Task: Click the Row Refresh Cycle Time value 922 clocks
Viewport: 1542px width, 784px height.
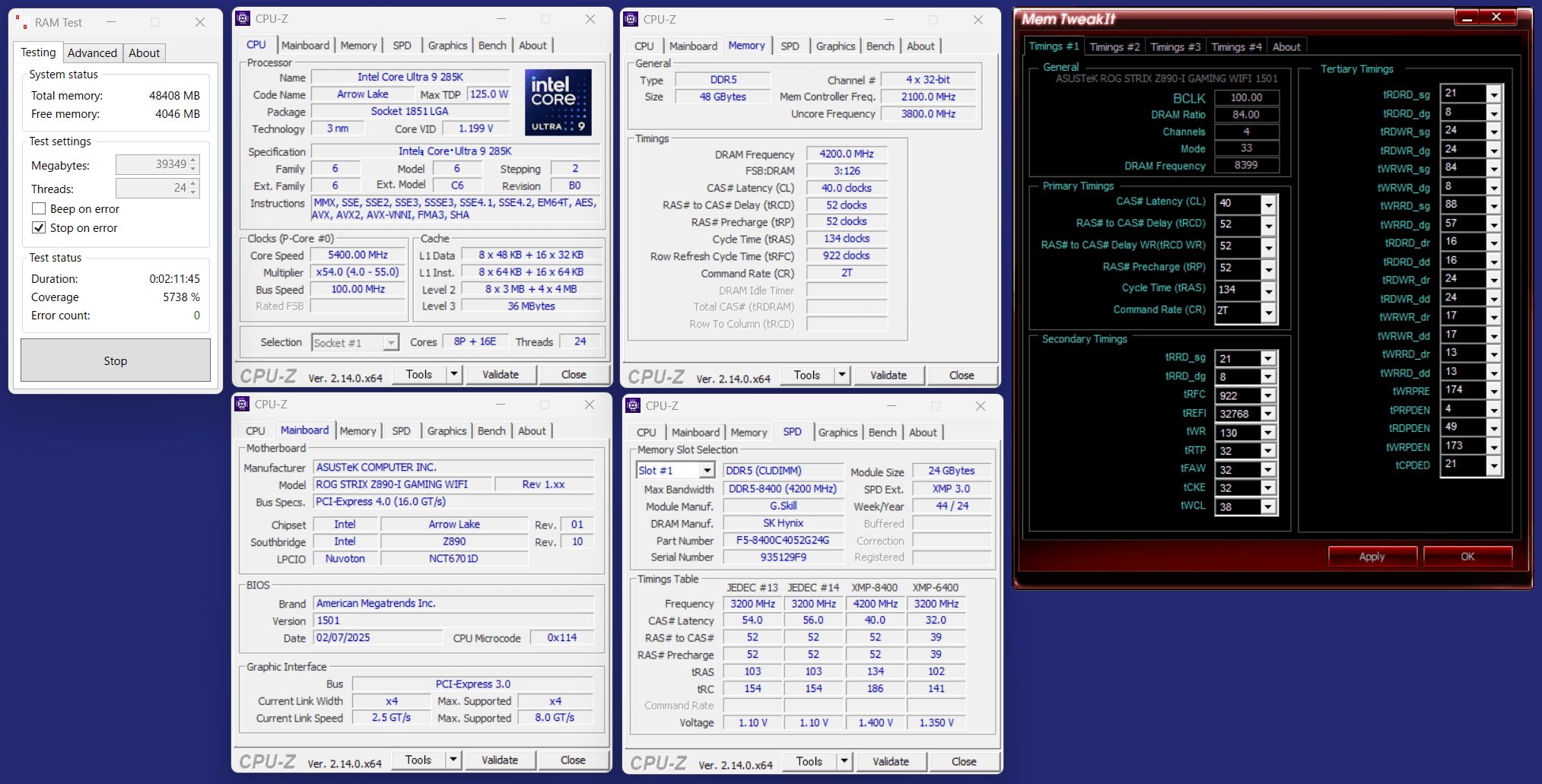Action: coord(847,256)
